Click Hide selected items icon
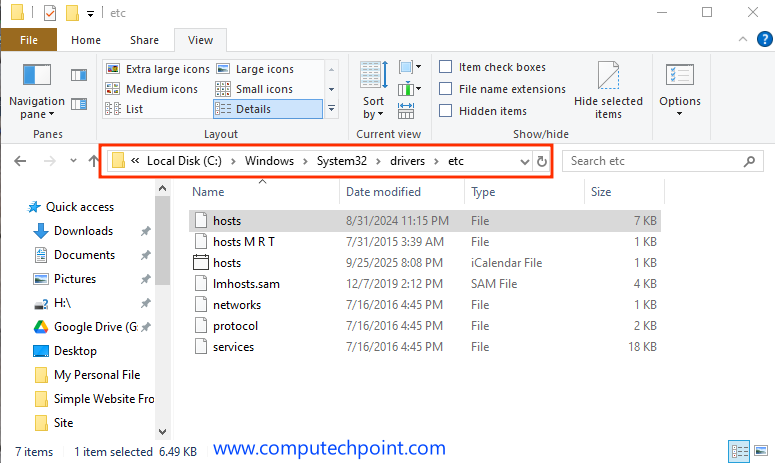This screenshot has height=463, width=775. [x=608, y=78]
